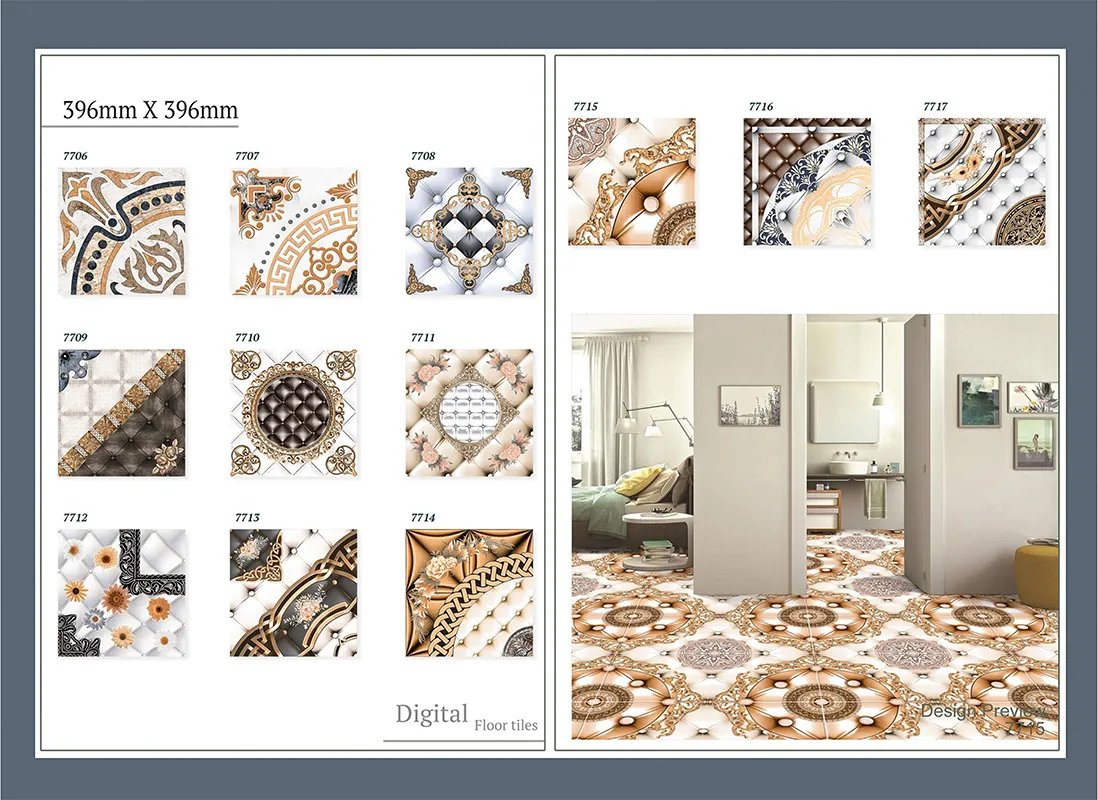Choose the 7717 white tufted tile thumbnail
Viewport: 1098px width, 800px height.
pyautogui.click(x=982, y=182)
